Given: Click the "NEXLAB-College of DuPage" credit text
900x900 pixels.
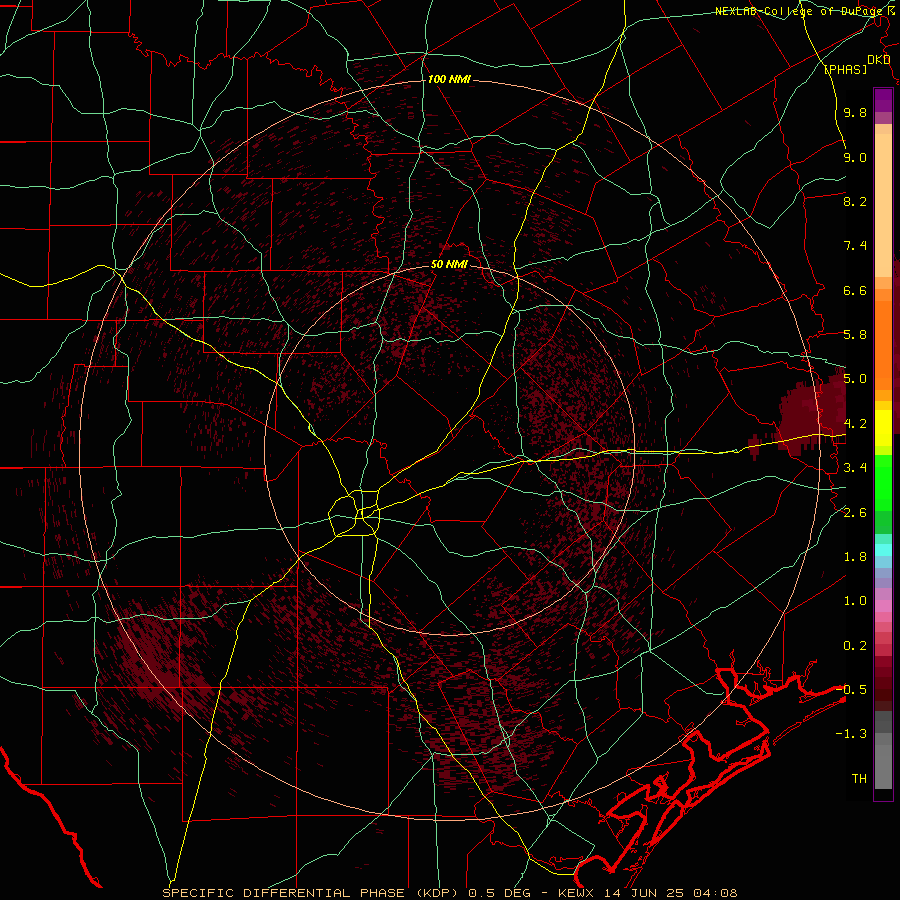Looking at the screenshot, I should point(797,11).
